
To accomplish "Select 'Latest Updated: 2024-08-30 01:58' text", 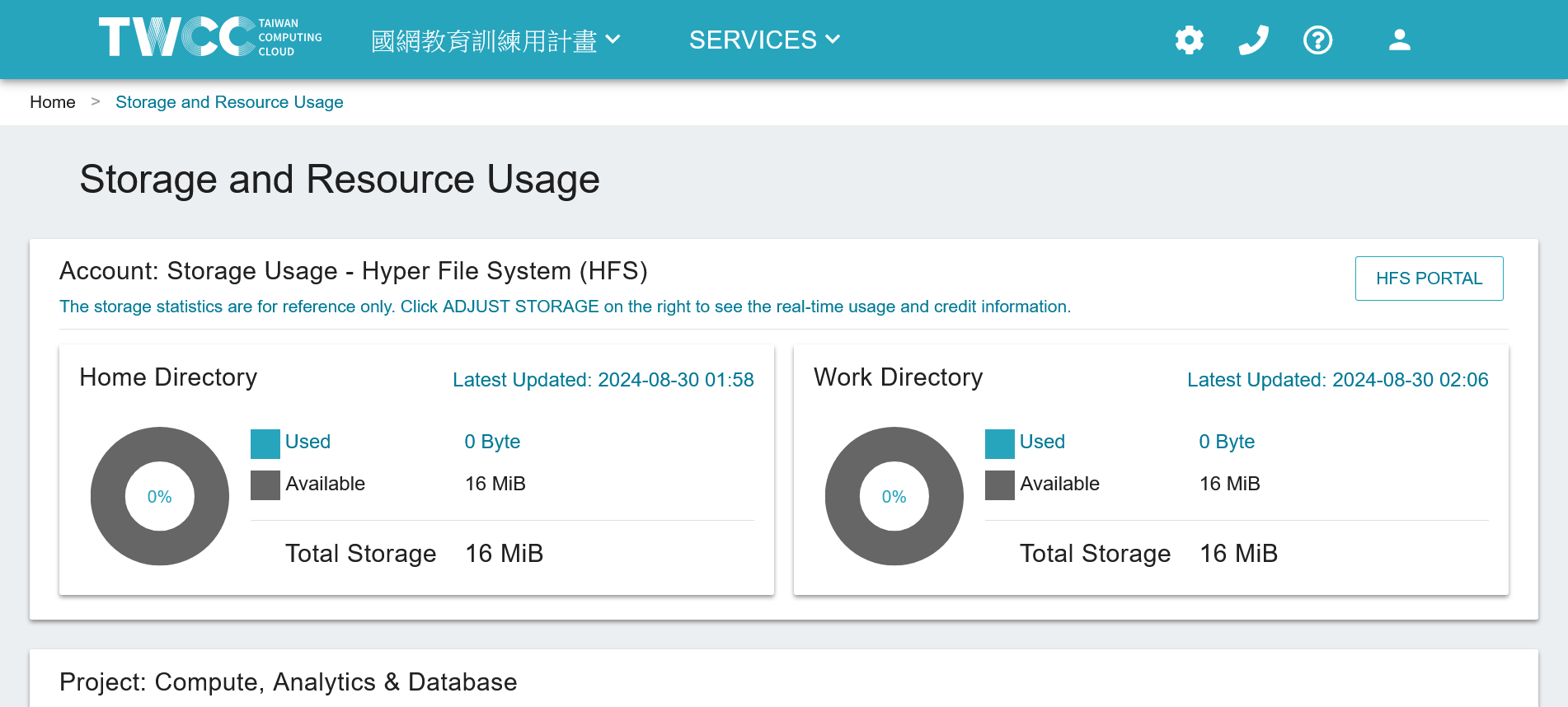I will [603, 380].
